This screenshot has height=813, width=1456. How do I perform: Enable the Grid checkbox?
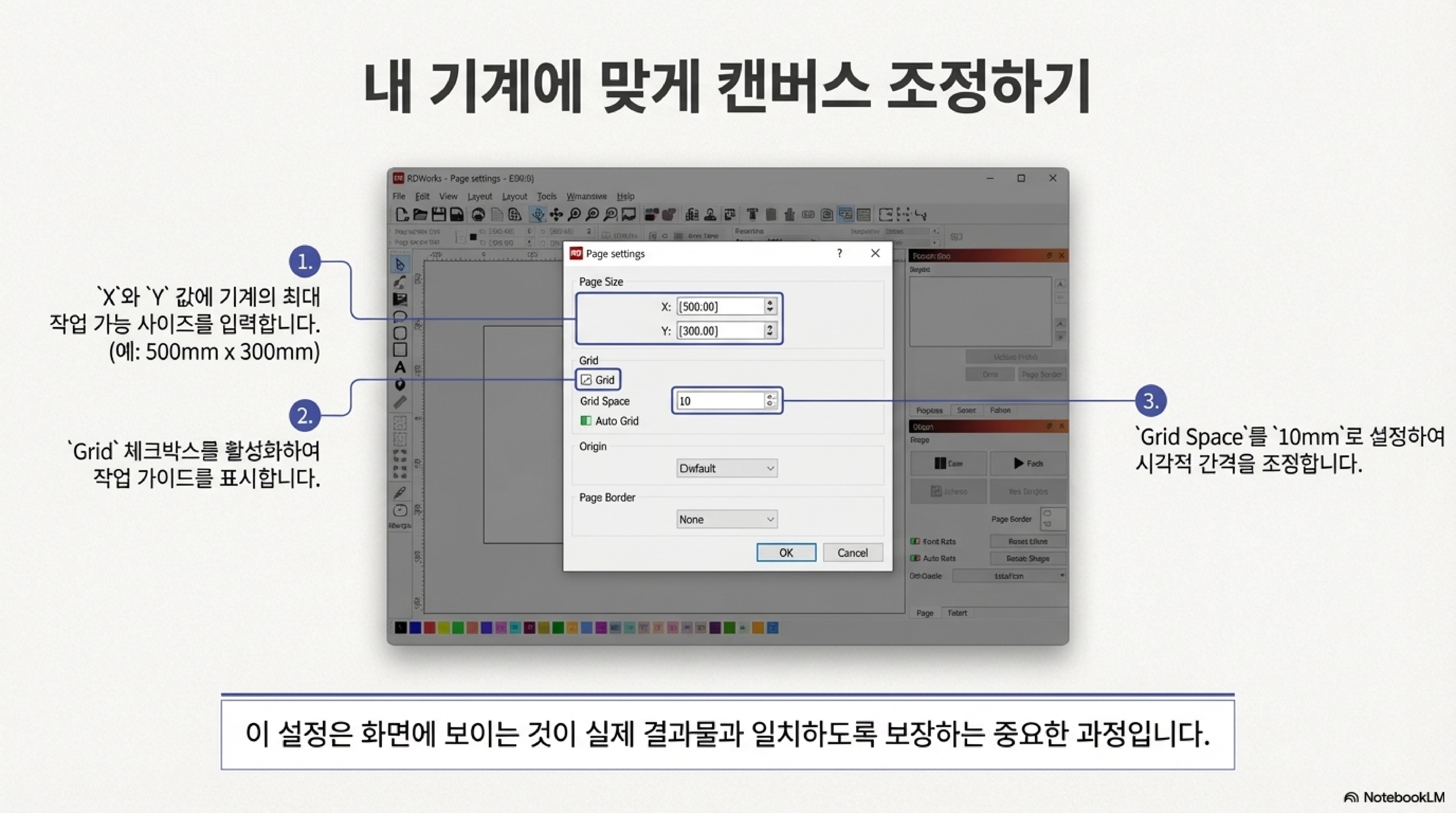click(586, 380)
